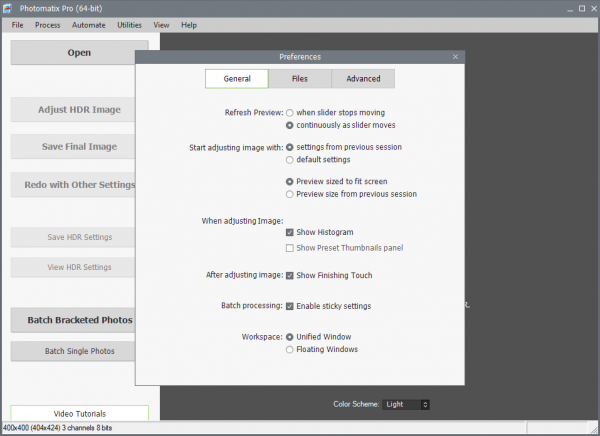Select 'when slider stops moving' refresh option
This screenshot has height=436, width=600.
290,112
